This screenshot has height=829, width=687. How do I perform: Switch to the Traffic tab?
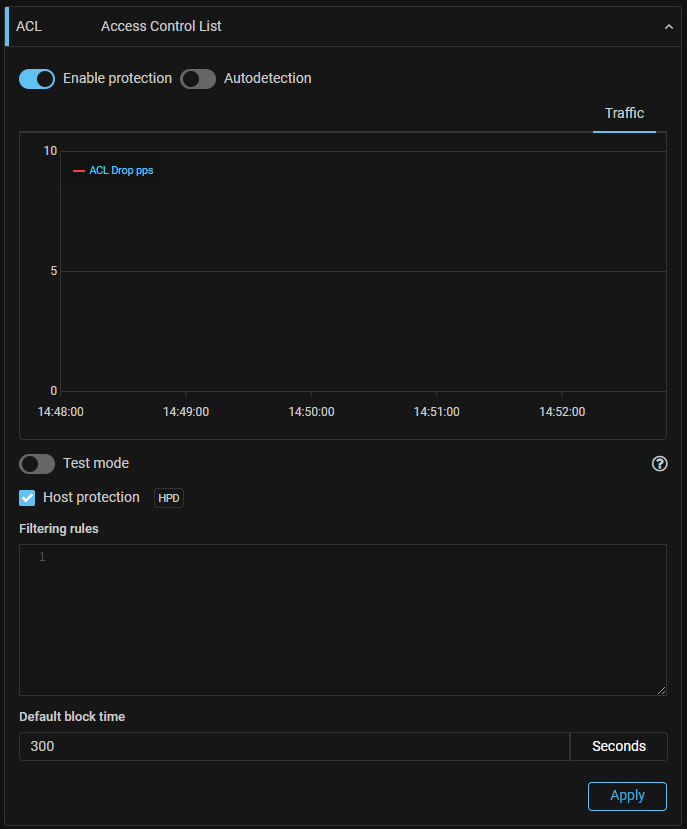(x=624, y=114)
